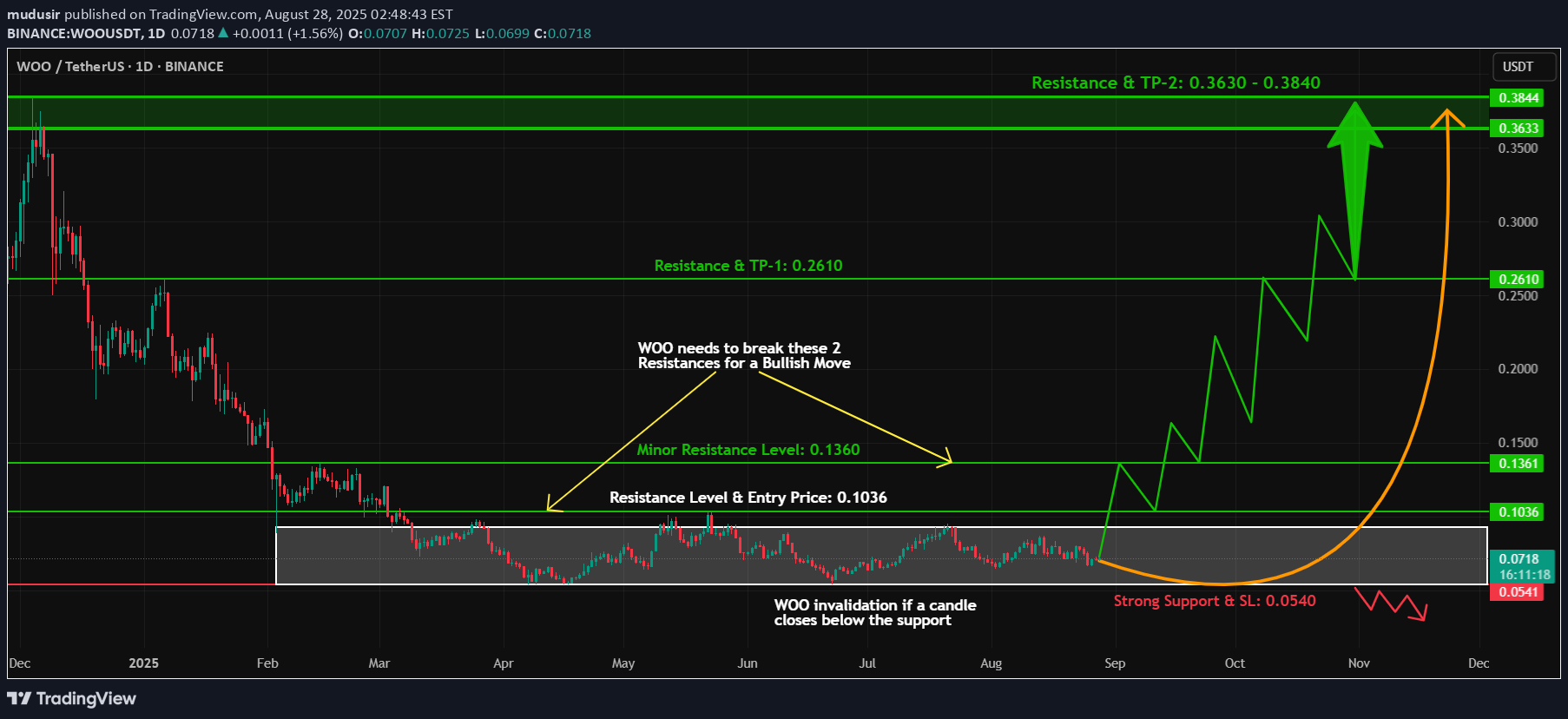
Task: Select the 0.3844 price label
Action: pyautogui.click(x=1517, y=98)
